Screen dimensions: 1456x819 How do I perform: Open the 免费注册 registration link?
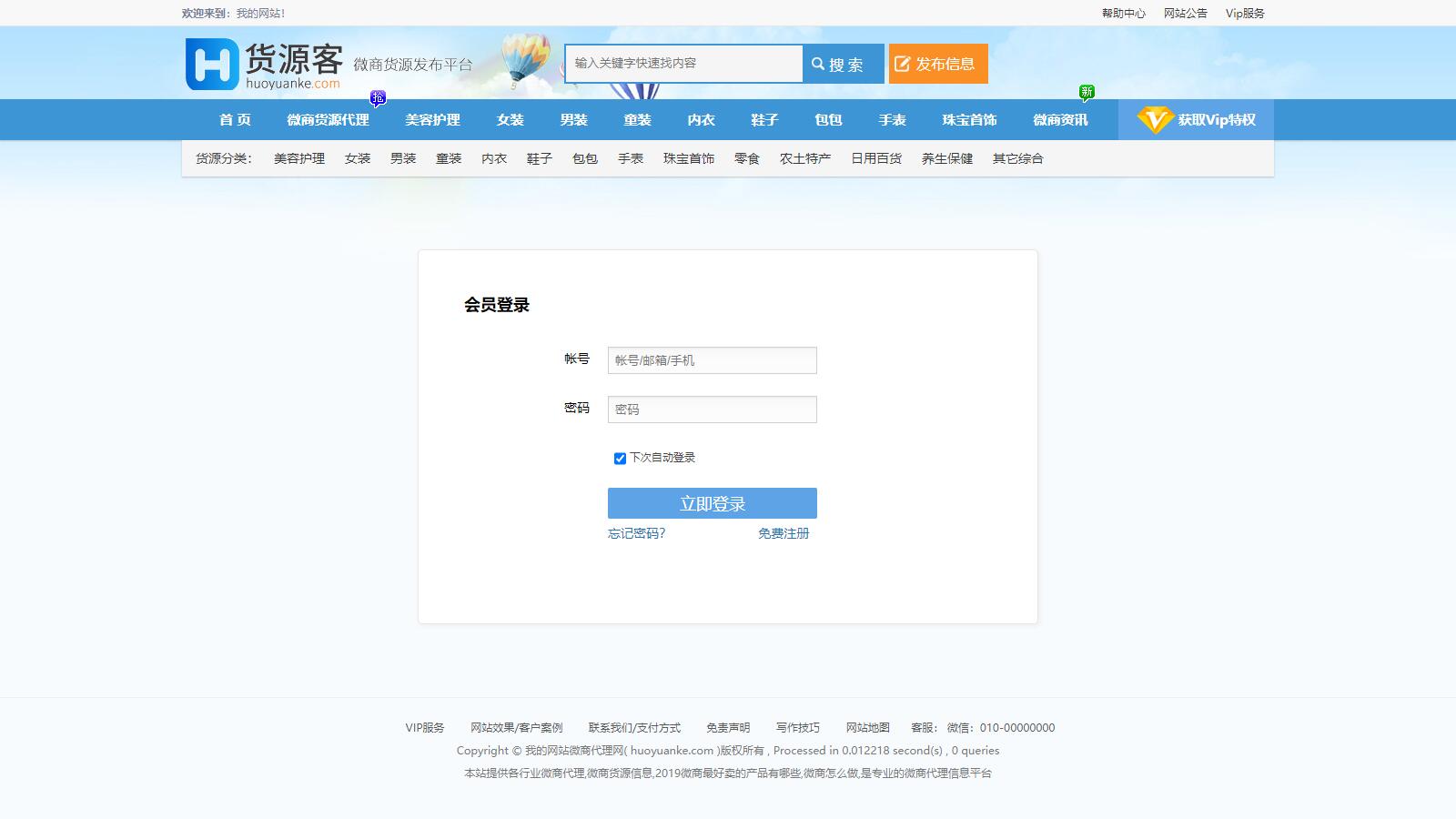784,533
